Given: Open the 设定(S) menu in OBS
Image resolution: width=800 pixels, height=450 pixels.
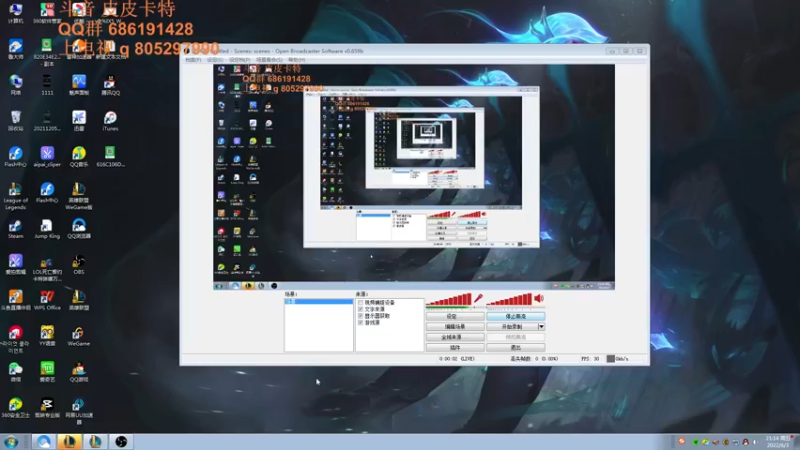Looking at the screenshot, I should [x=215, y=60].
